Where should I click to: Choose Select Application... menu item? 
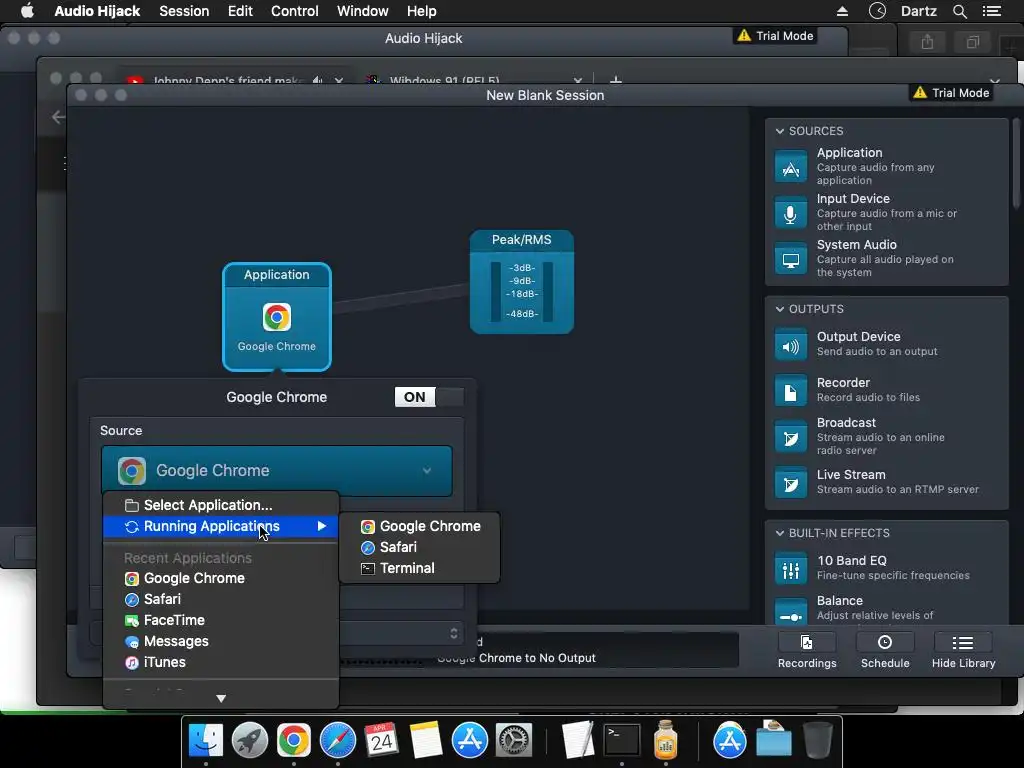click(x=221, y=505)
